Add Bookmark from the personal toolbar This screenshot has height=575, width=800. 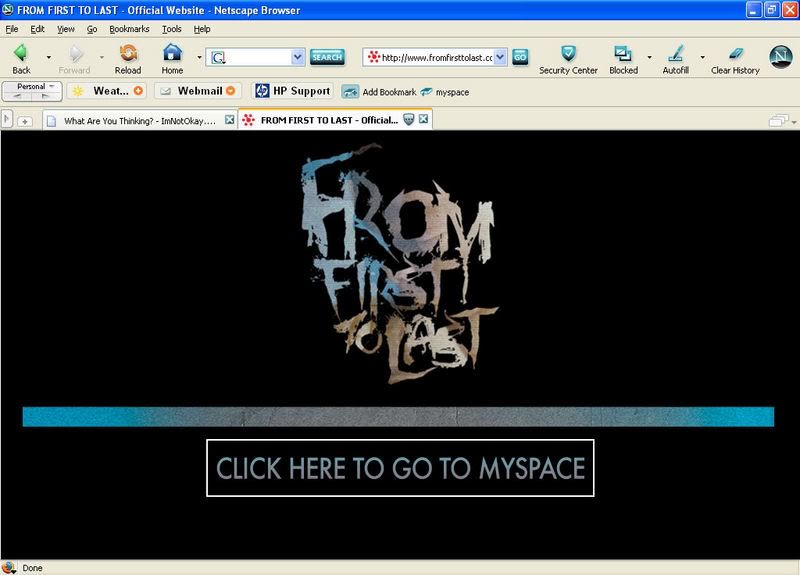[378, 92]
